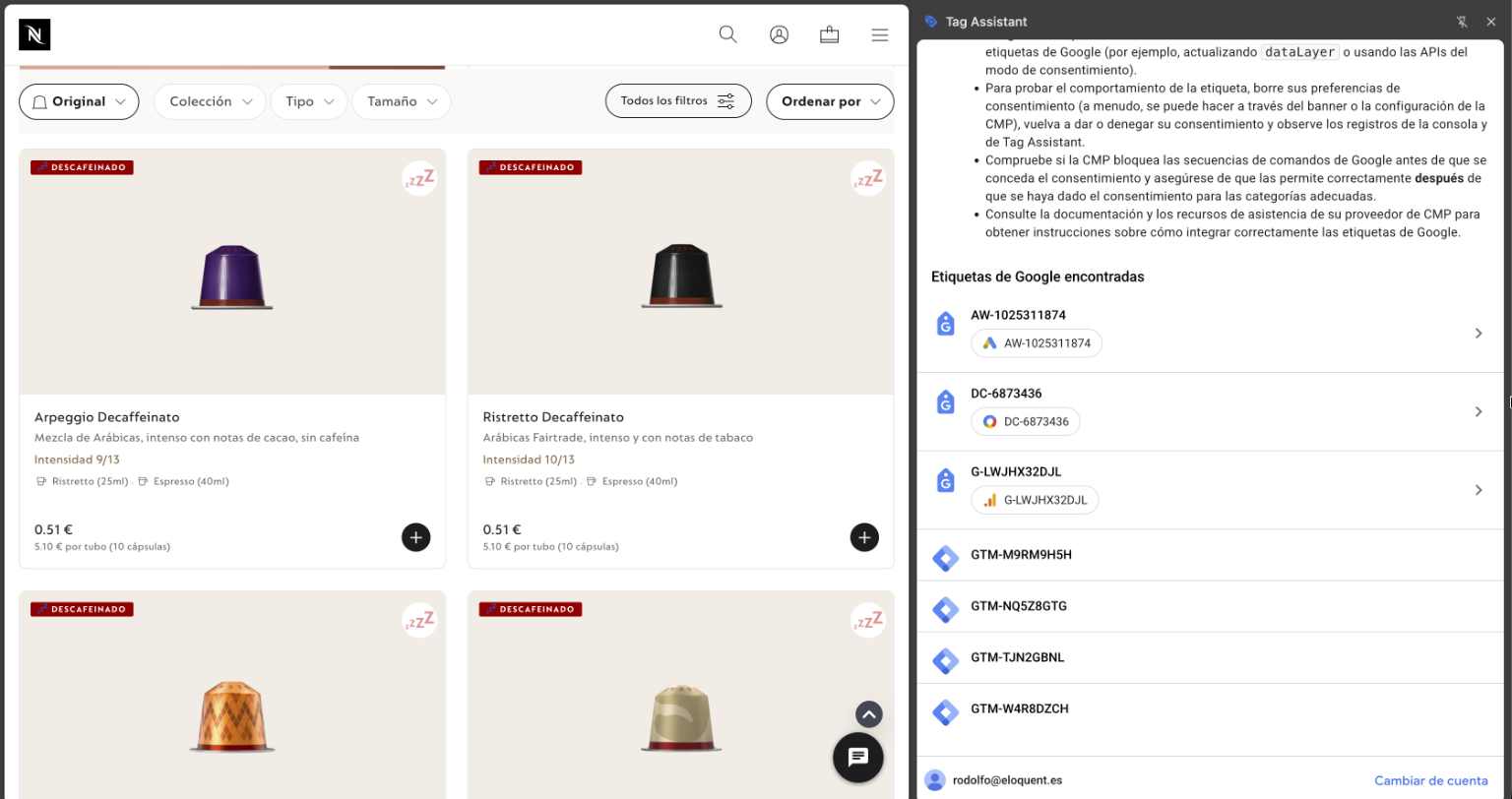Screen dimensions: 1512x799
Task: Click the AW-1025311874 Google Ads chip
Action: click(x=1037, y=343)
